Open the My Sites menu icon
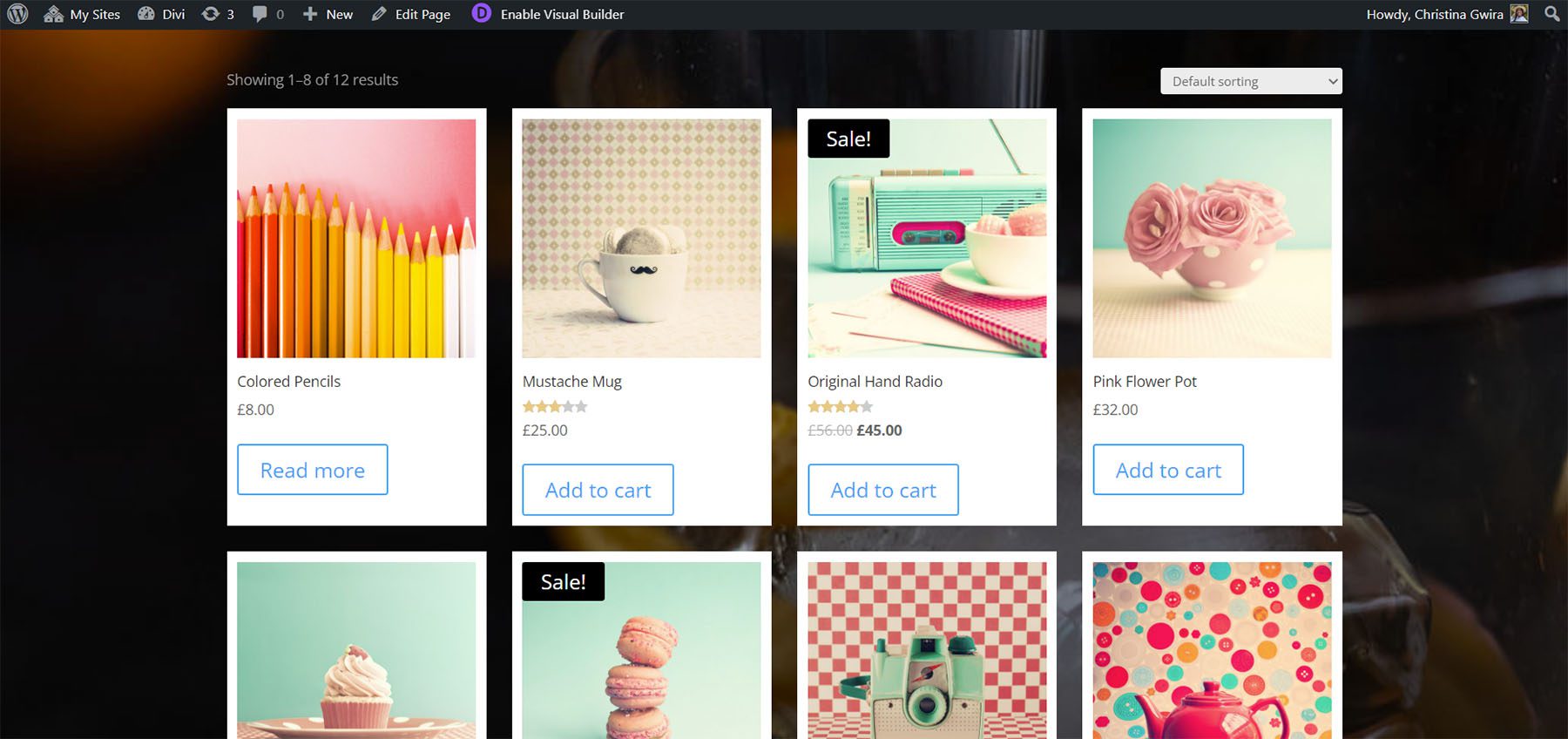Image resolution: width=1568 pixels, height=739 pixels. click(x=54, y=13)
